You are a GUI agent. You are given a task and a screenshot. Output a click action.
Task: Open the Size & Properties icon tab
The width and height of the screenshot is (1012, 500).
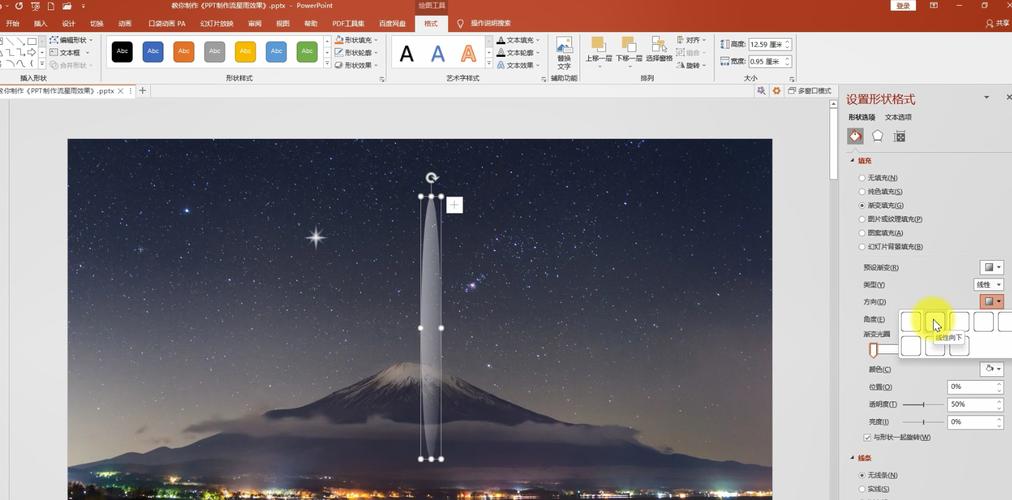900,136
